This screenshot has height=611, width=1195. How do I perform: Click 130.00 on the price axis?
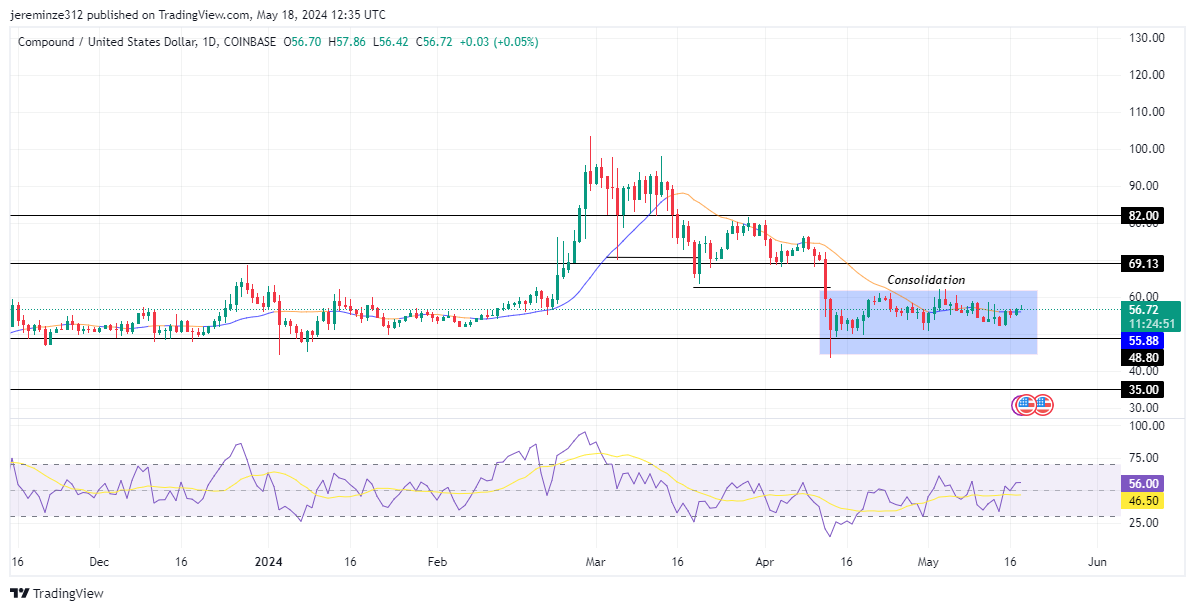(1146, 37)
